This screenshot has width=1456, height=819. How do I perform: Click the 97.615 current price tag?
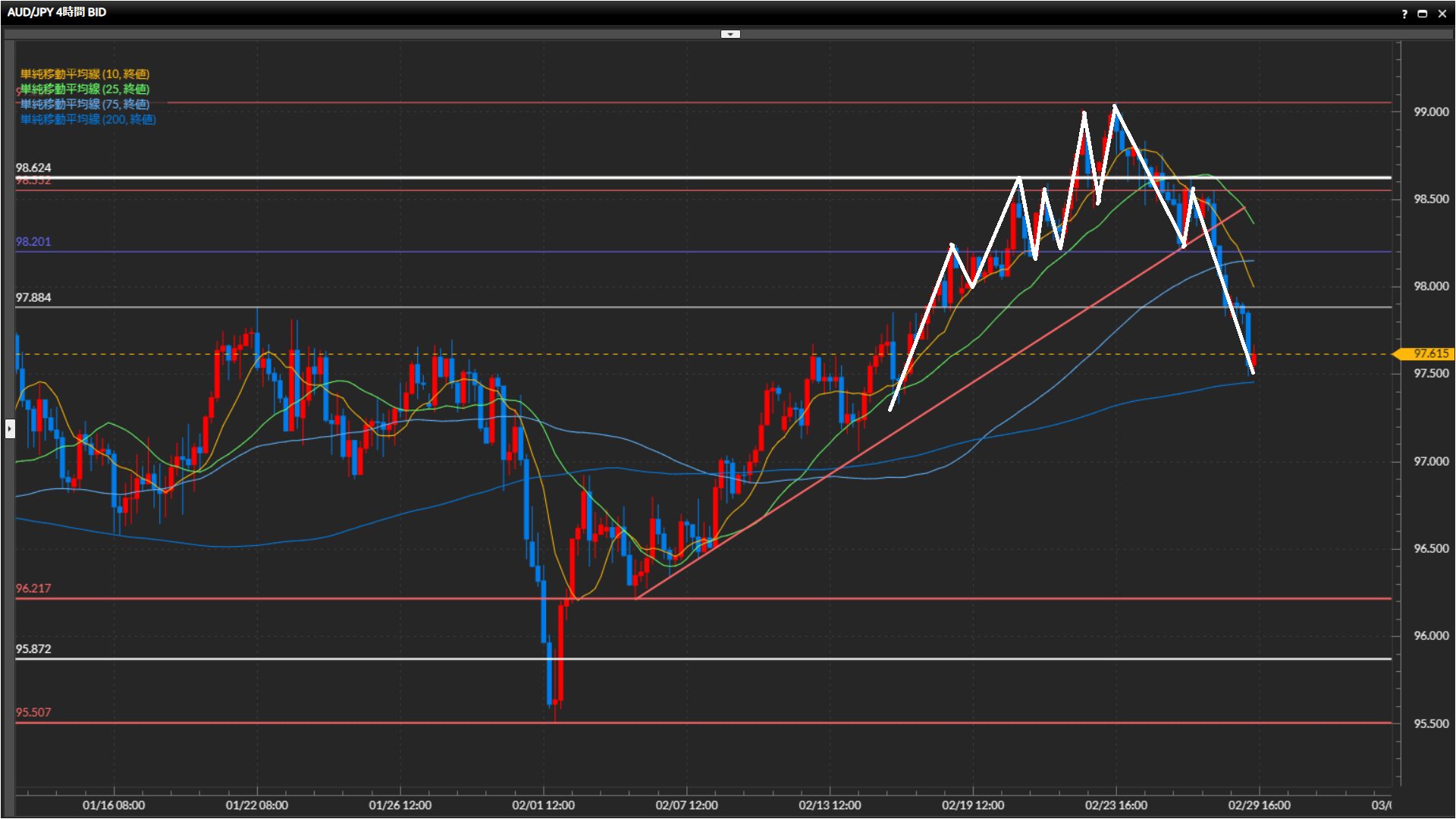(x=1429, y=354)
